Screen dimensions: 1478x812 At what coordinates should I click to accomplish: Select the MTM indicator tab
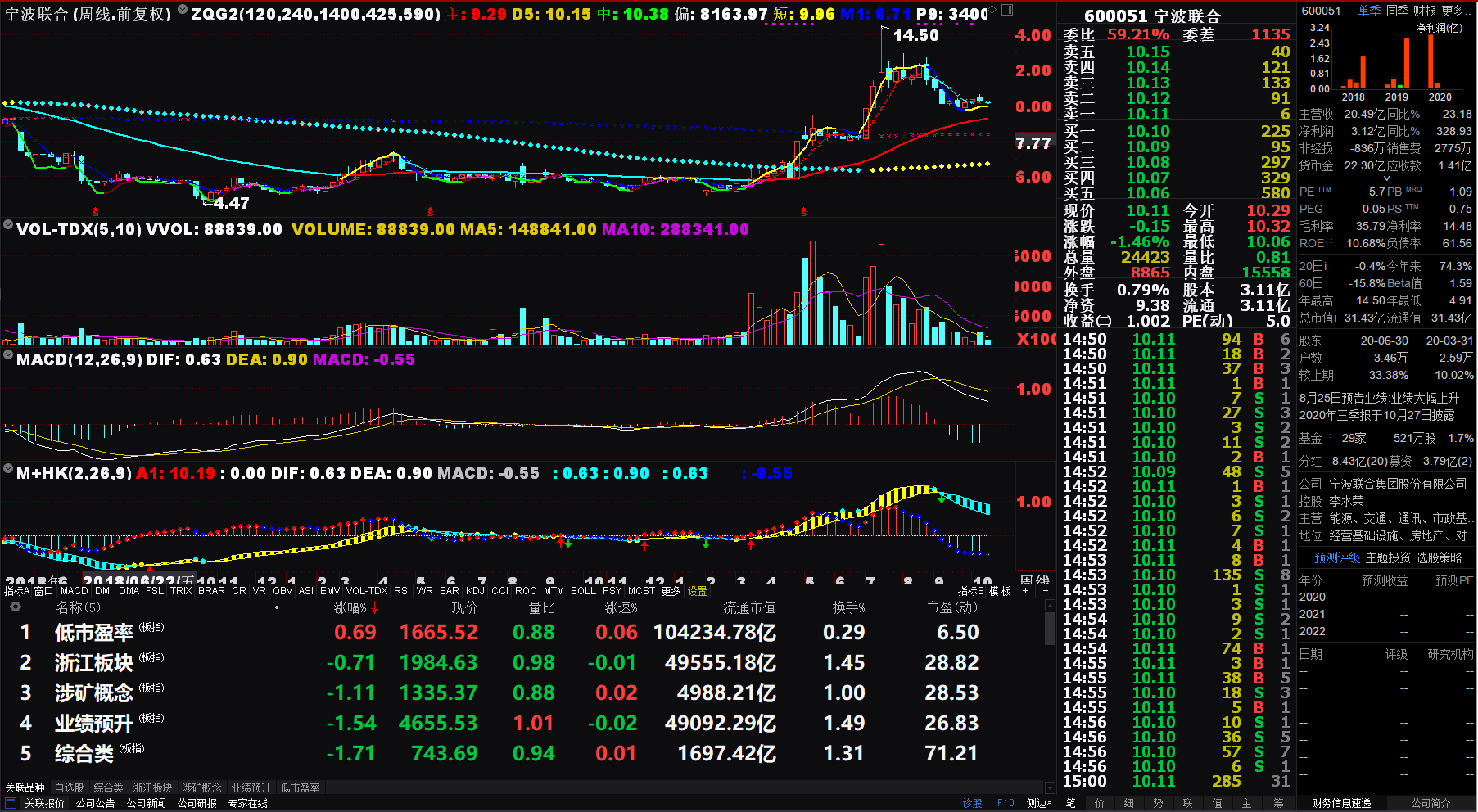coord(554,590)
